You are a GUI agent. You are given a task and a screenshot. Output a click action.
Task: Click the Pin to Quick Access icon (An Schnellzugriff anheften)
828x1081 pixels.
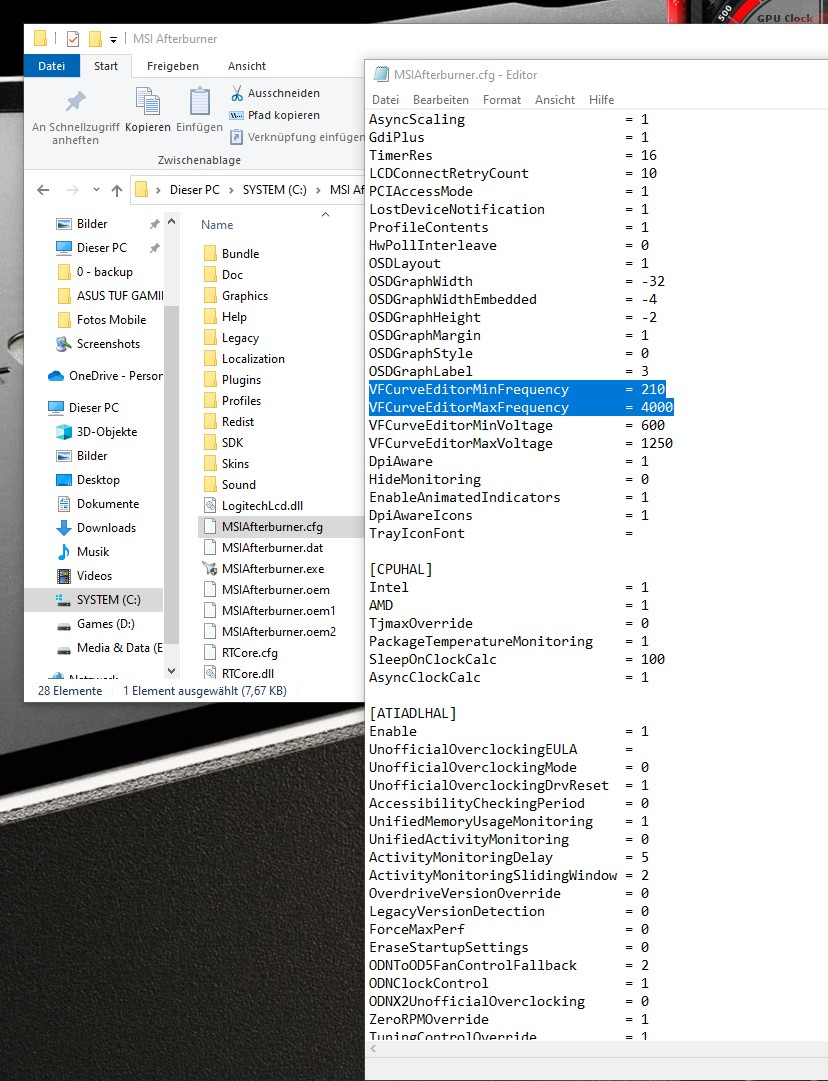[x=76, y=101]
